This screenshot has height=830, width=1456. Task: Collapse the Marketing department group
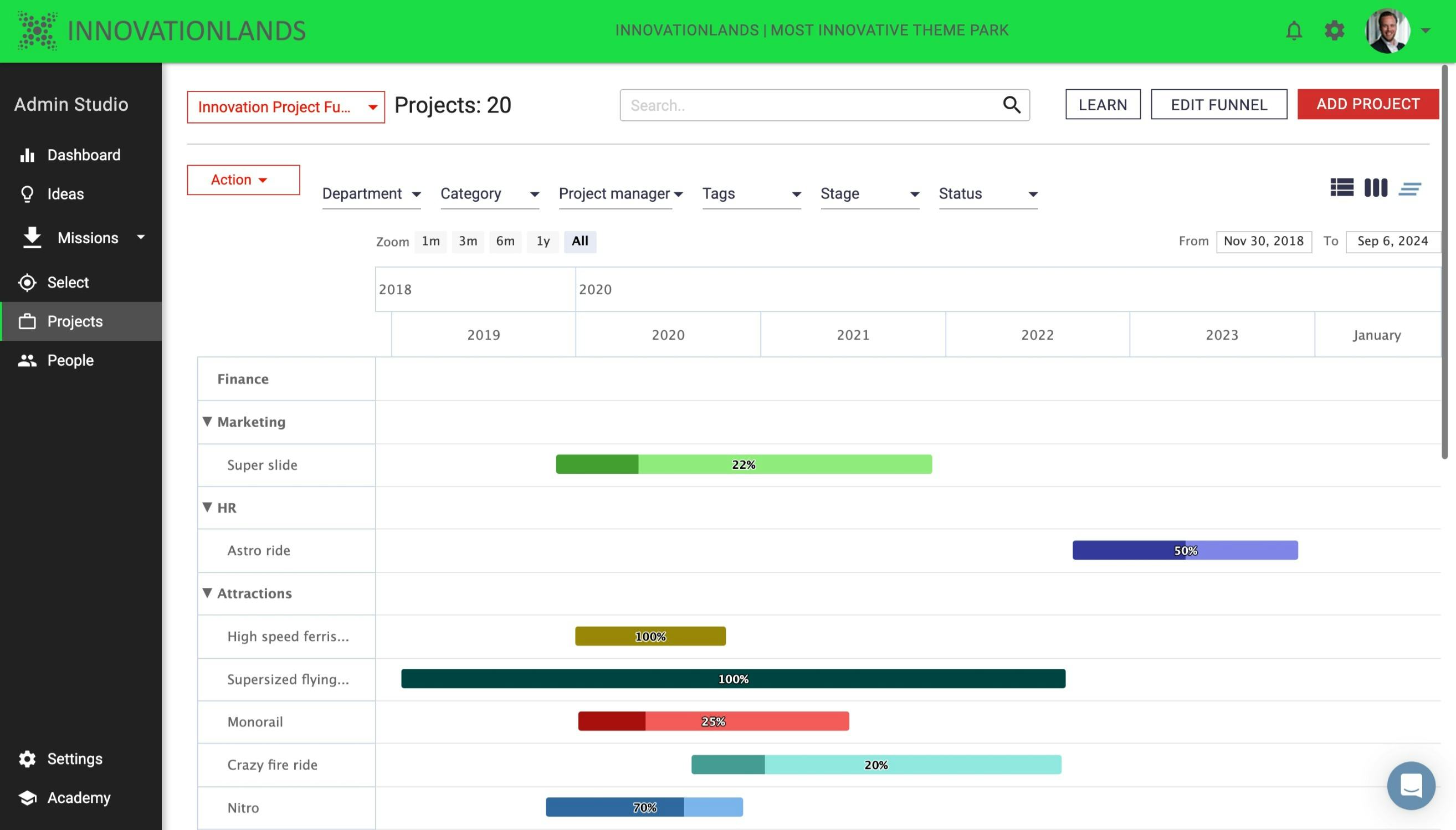pos(207,421)
